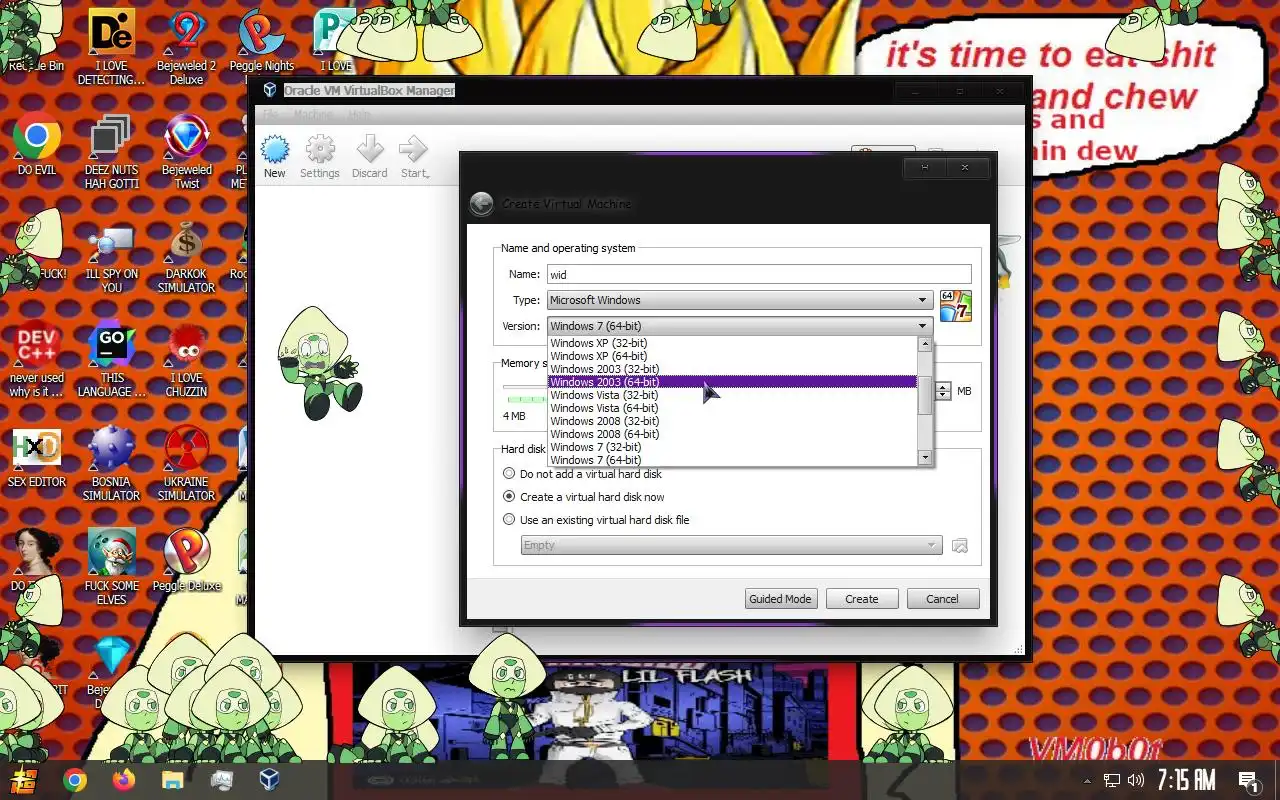
Task: Open the Empty hard disk file dropdown
Action: tap(731, 546)
